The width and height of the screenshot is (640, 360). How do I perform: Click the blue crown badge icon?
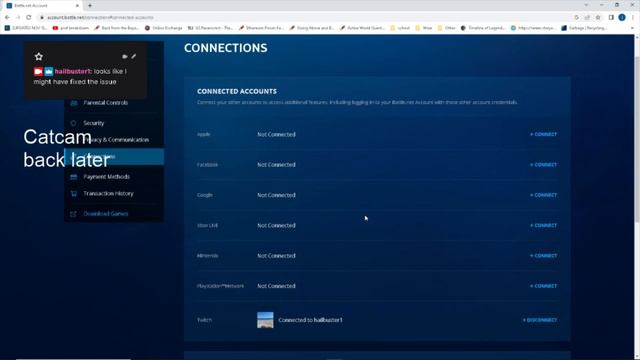(x=49, y=71)
